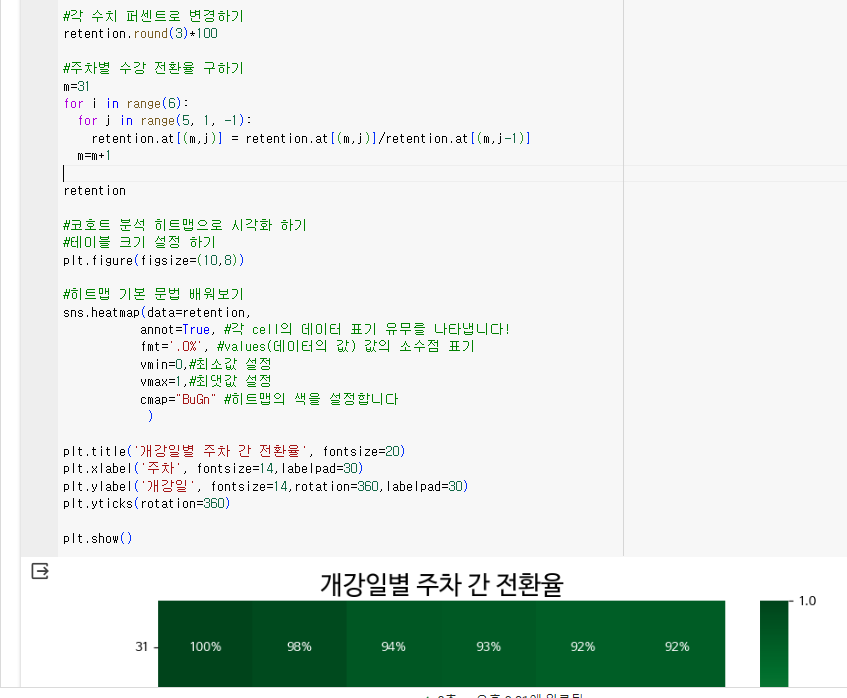
Task: Click the 'plt.xlabel' line
Action: 213,468
